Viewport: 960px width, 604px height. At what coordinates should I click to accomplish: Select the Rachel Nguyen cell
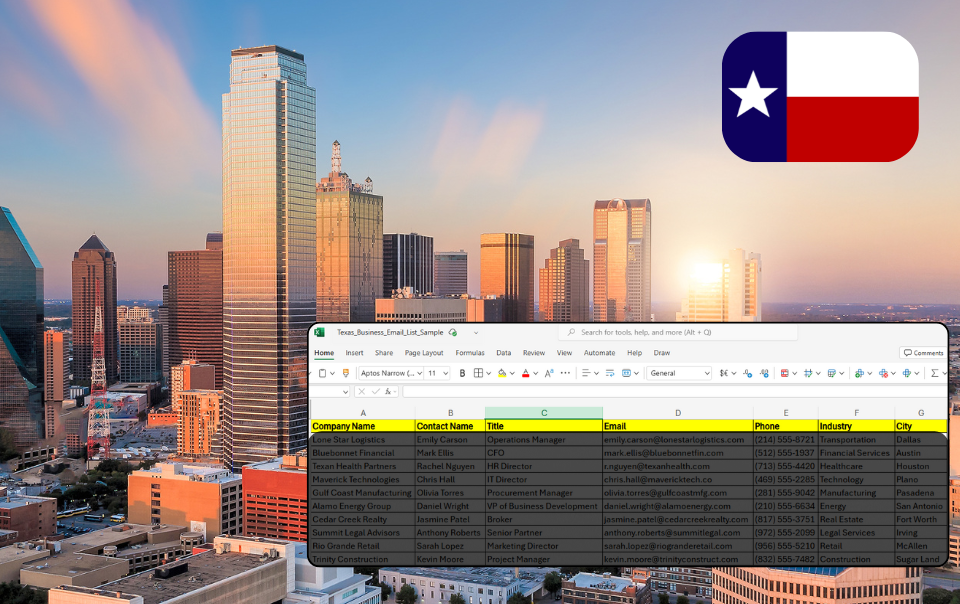(450, 466)
